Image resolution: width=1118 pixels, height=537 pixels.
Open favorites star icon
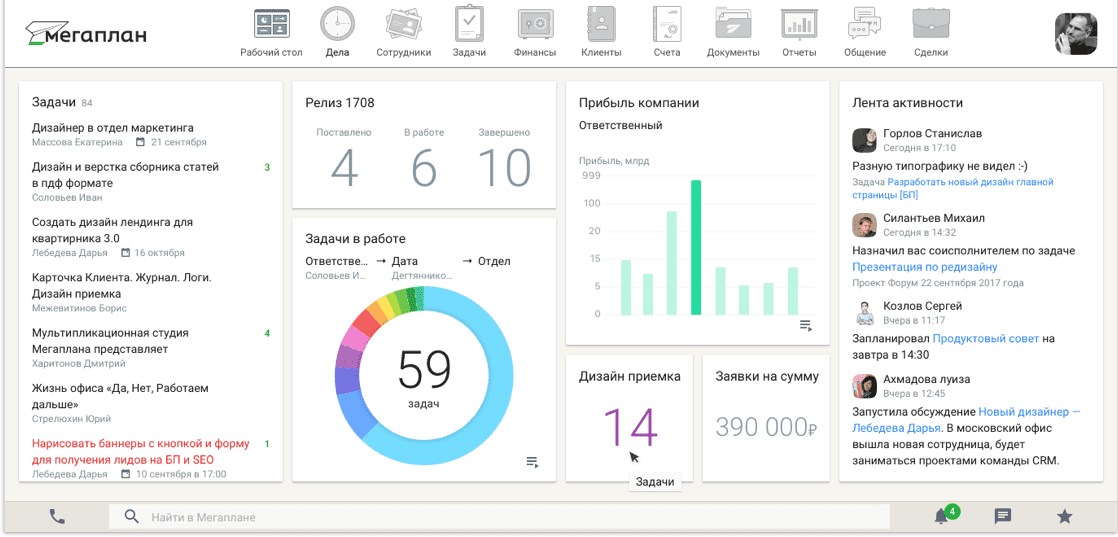[1064, 516]
